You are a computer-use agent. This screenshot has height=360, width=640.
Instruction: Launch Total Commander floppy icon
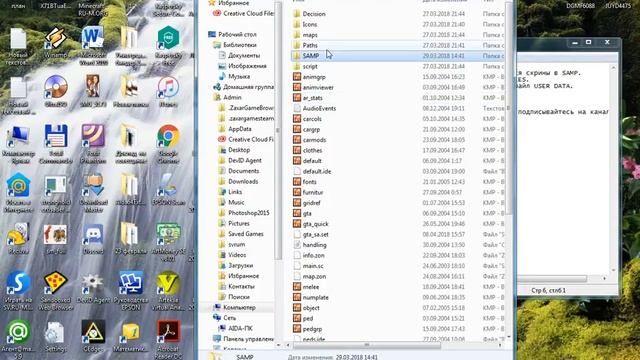click(x=56, y=144)
